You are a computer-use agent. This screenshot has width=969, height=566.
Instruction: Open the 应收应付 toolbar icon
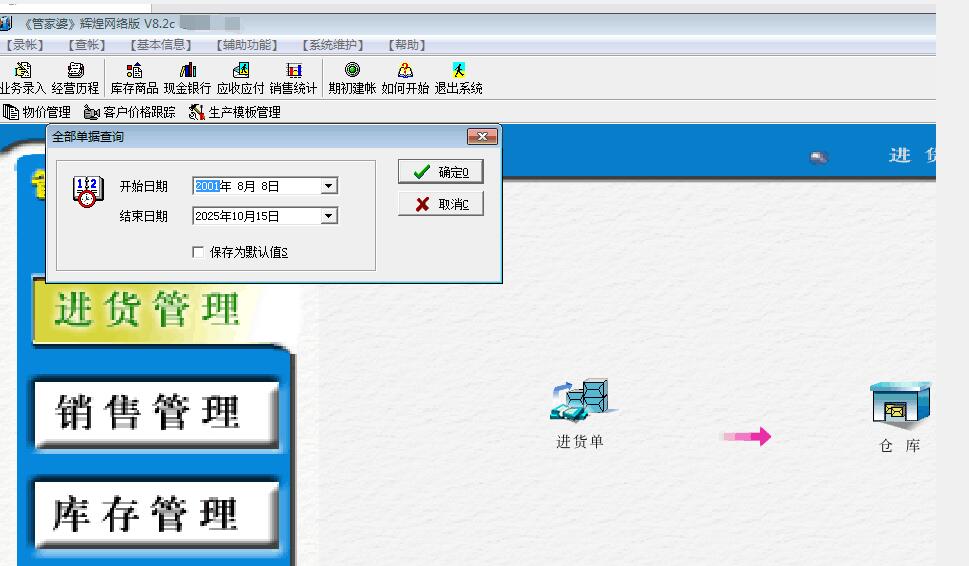pyautogui.click(x=240, y=71)
